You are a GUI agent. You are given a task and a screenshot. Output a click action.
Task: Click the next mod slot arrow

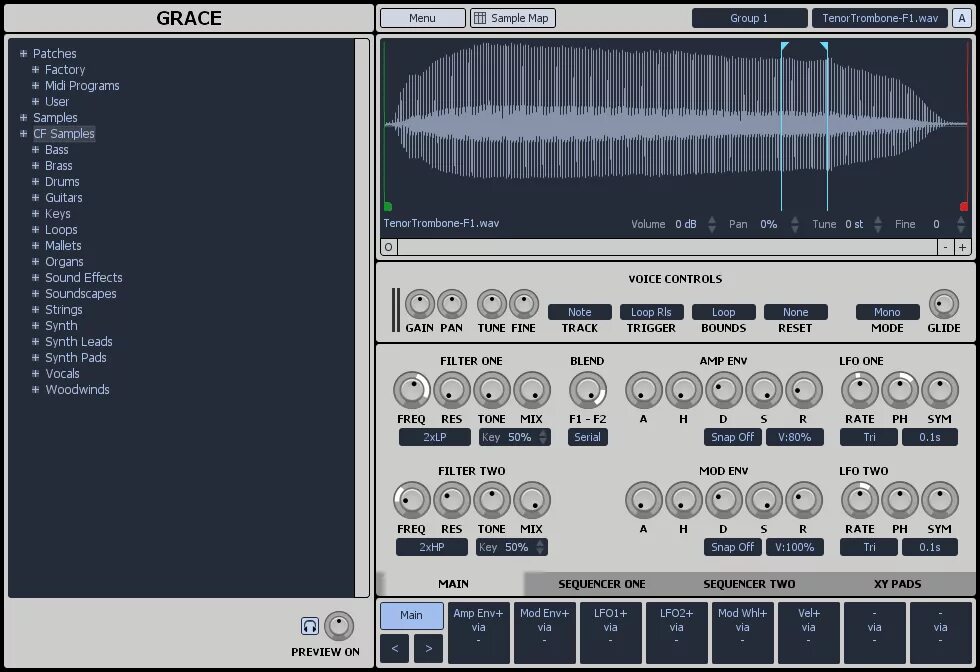point(429,648)
